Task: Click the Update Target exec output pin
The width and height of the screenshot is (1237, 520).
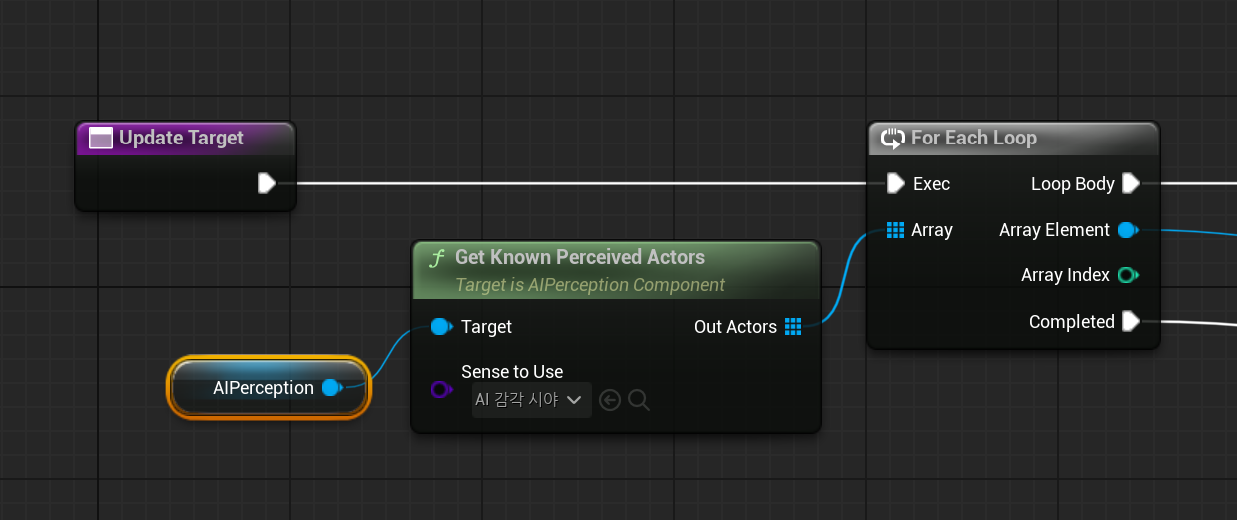Action: point(266,183)
